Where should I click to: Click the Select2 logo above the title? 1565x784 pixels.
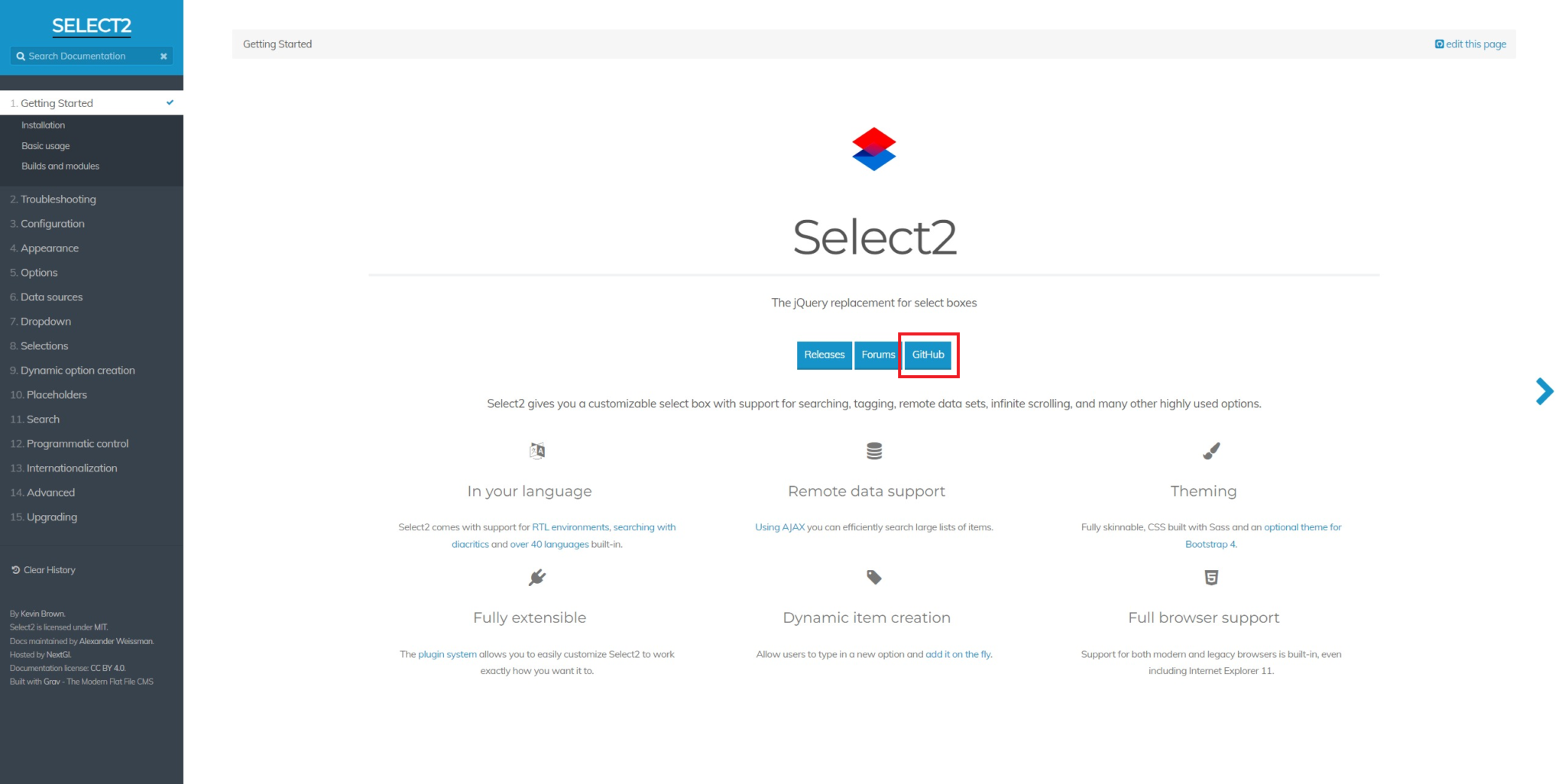click(x=873, y=149)
